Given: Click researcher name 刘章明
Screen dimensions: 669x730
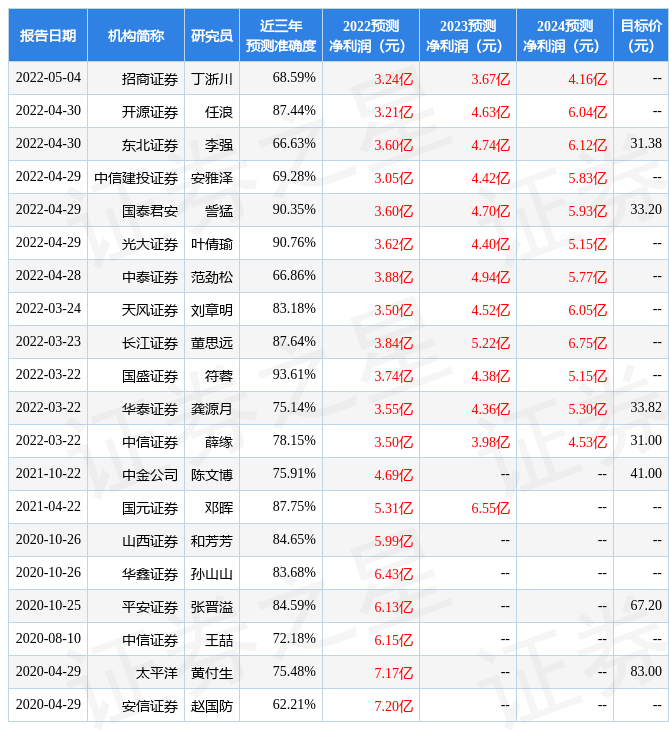Looking at the screenshot, I should click(x=212, y=311).
